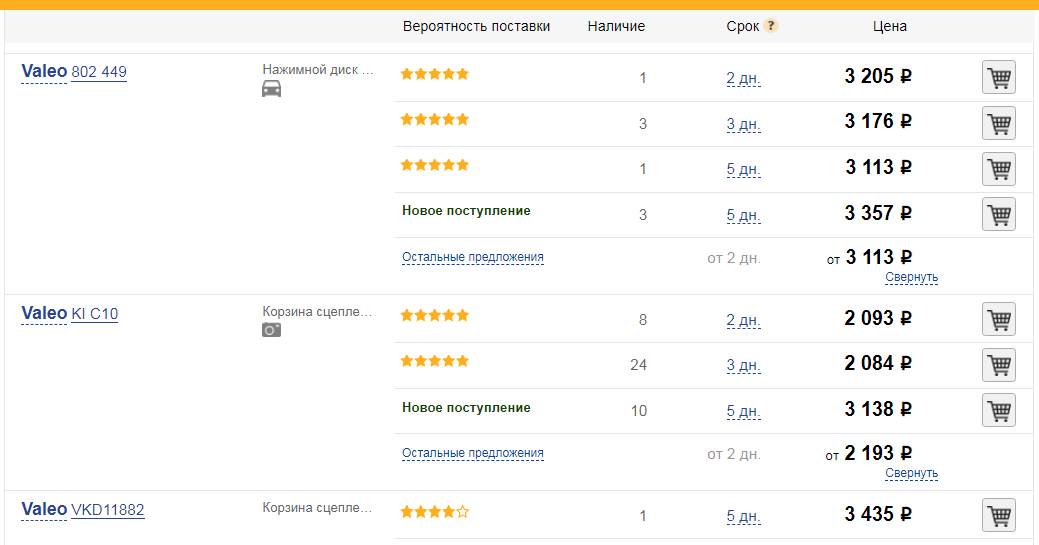Expand Остальные предложения for Valeo KI C10
1039x545 pixels.
click(473, 453)
